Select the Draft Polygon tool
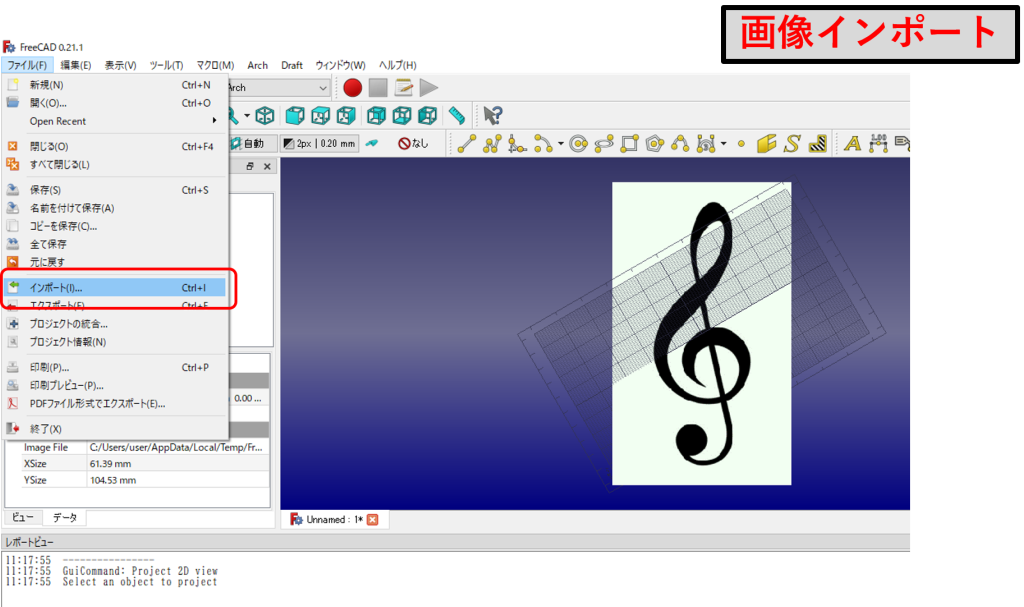1024x607 pixels. [x=654, y=144]
